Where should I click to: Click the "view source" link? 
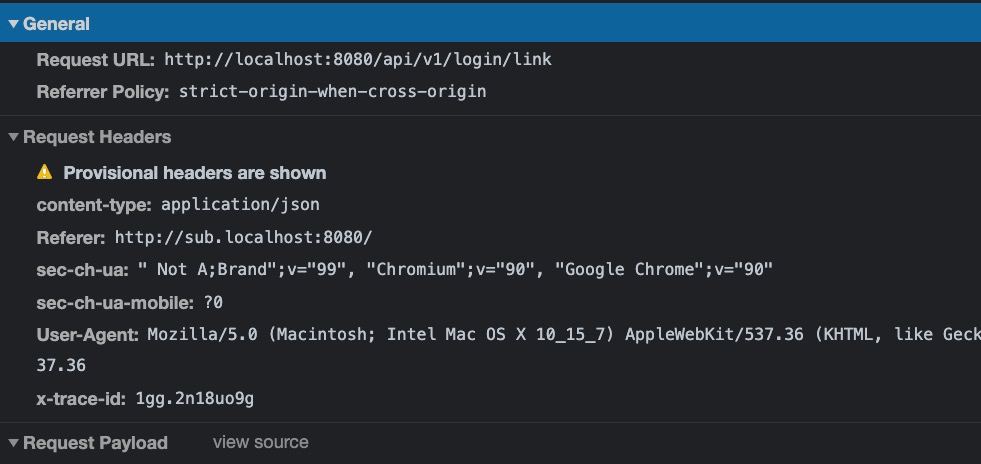260,442
